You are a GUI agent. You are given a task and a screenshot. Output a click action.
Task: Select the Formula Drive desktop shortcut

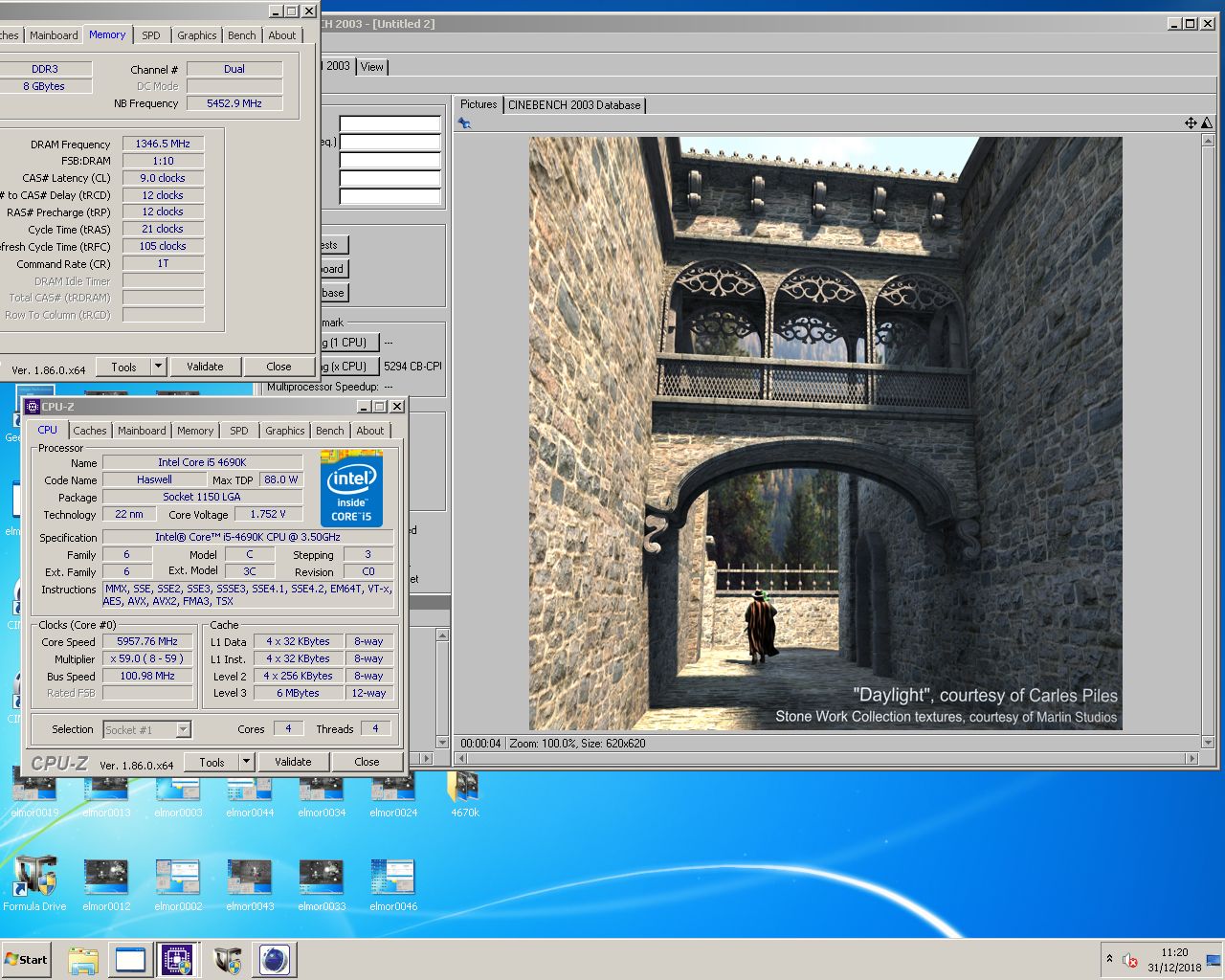[34, 884]
